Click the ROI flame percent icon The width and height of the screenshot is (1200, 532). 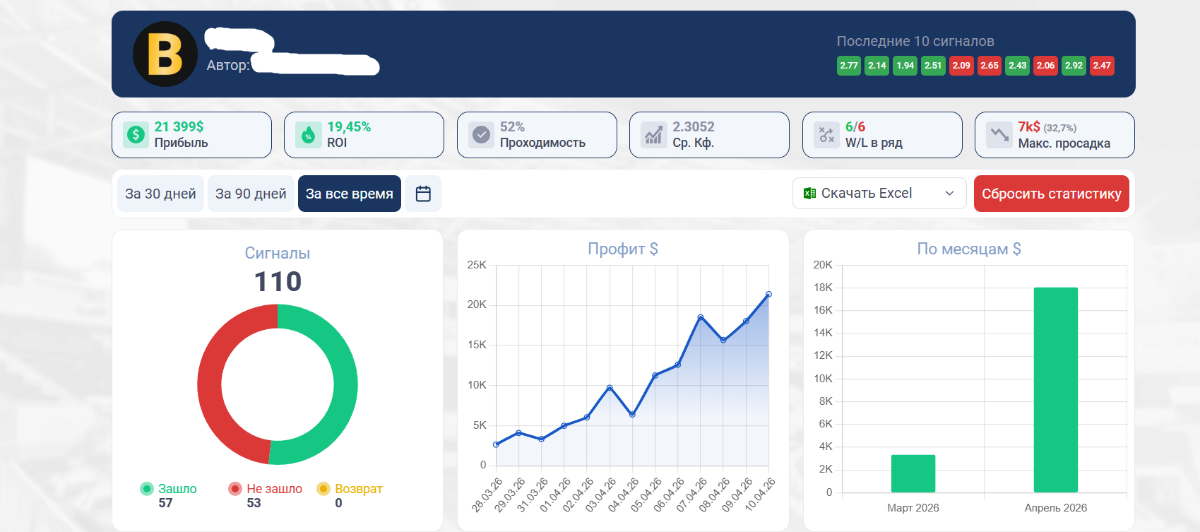(x=308, y=134)
